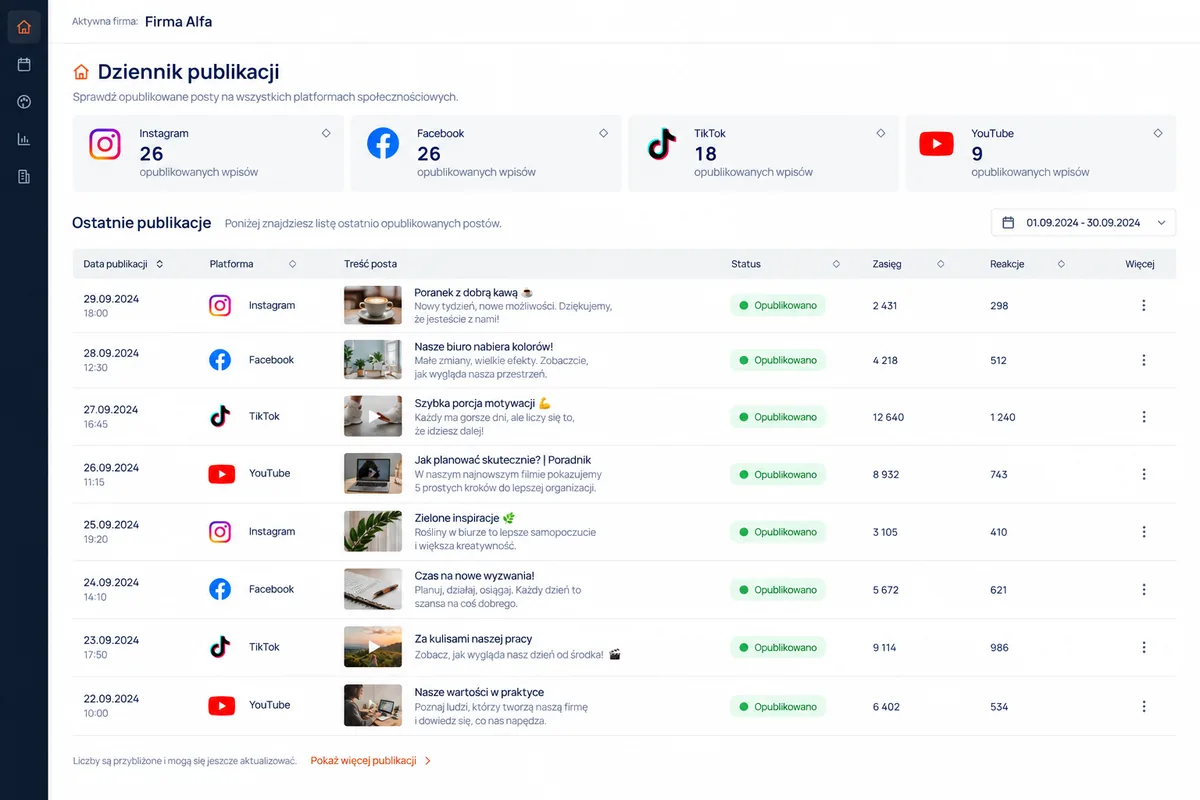The width and height of the screenshot is (1200, 800).
Task: Open the 01.09.2024 - 30.09.2024 date range dropdown
Action: coord(1083,223)
